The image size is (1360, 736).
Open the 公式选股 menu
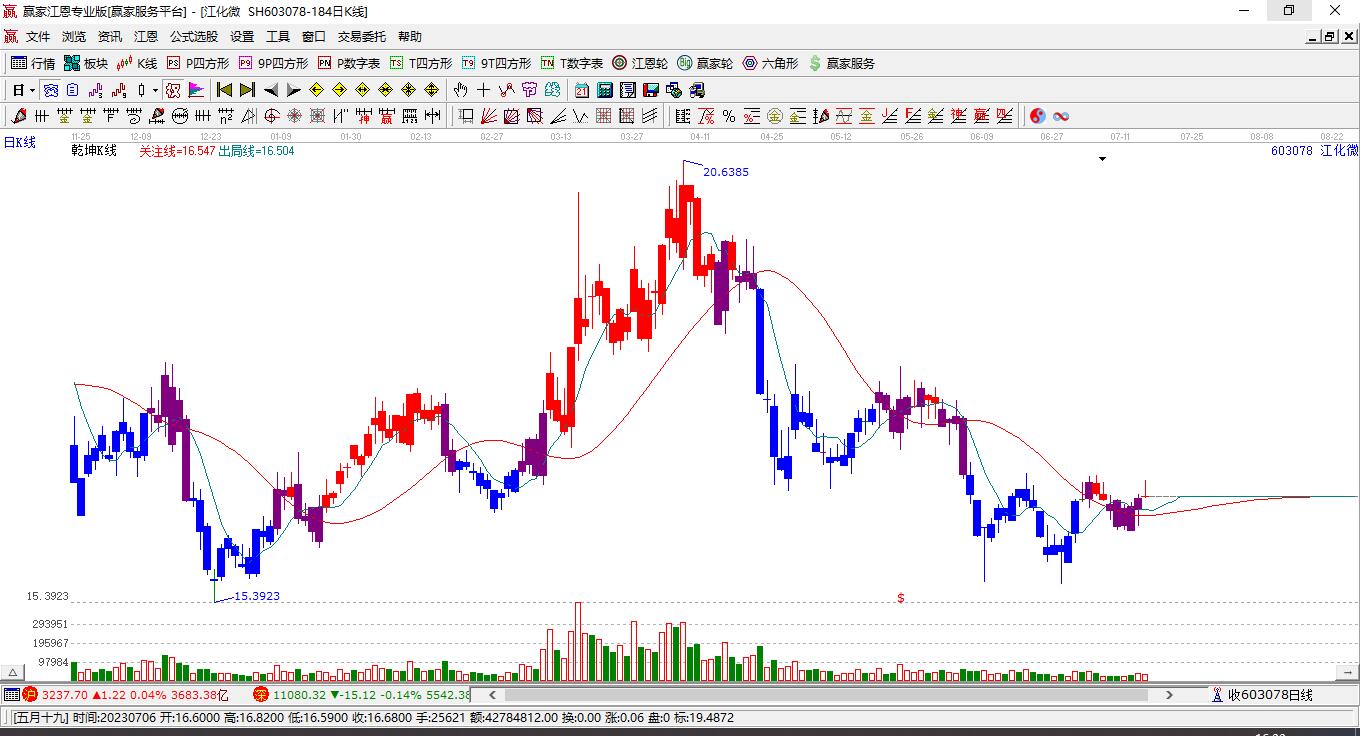click(x=193, y=36)
